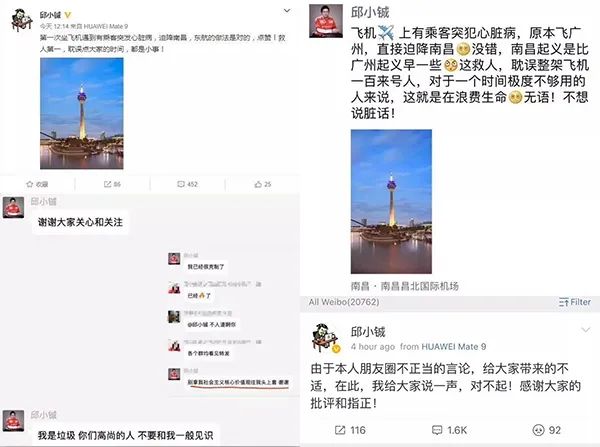The image size is (600, 447).
Task: Expand the chevron on the apology post
Action: [585, 330]
